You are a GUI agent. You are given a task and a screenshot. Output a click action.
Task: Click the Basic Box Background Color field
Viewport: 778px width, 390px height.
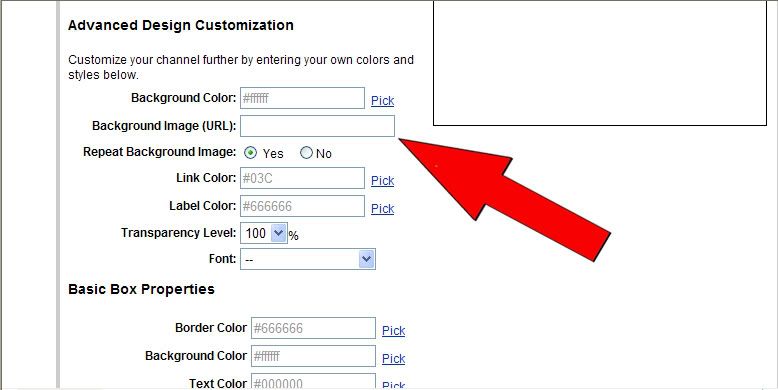(x=313, y=356)
